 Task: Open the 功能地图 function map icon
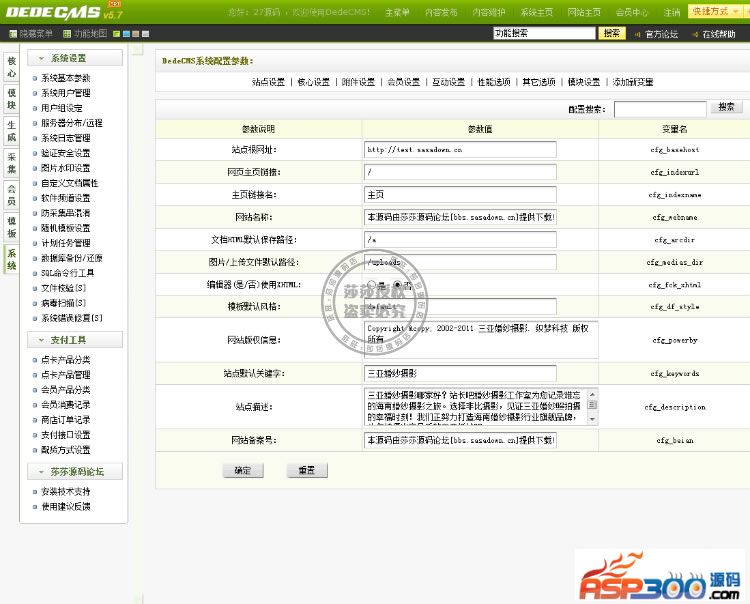point(67,34)
